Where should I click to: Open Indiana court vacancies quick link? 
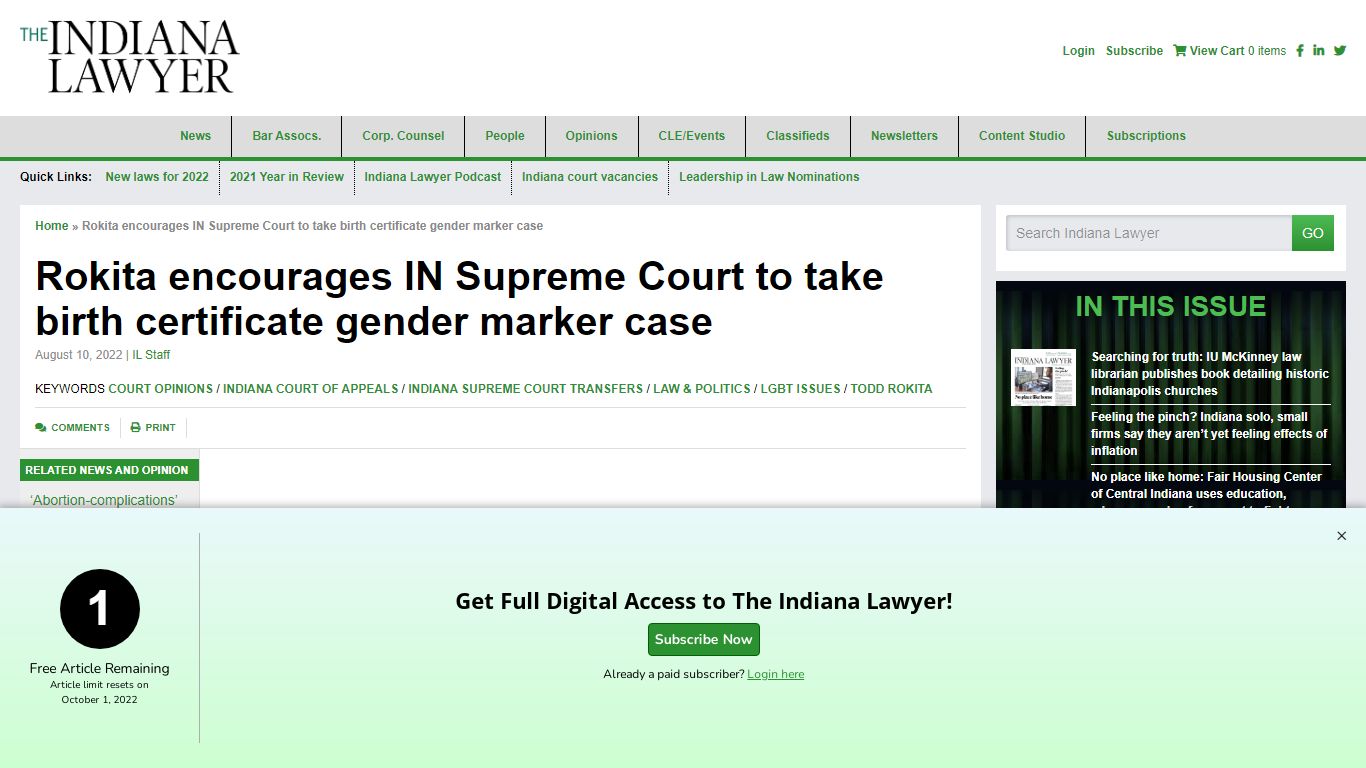click(590, 177)
